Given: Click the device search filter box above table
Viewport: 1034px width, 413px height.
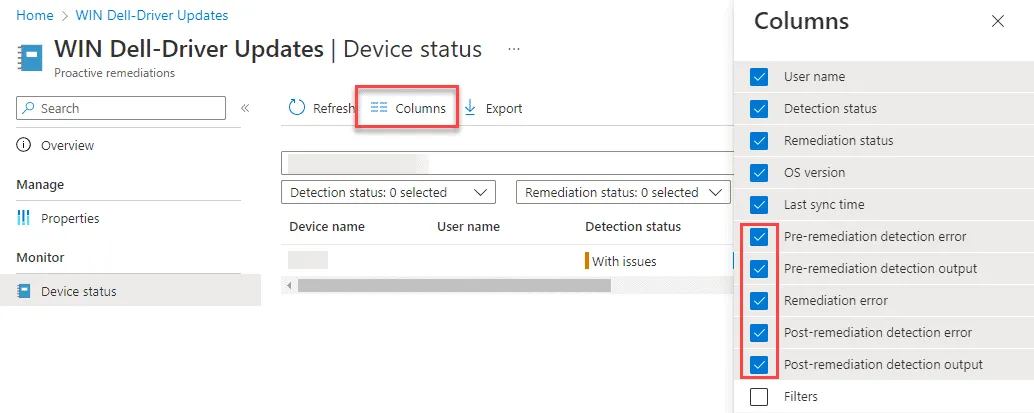Looking at the screenshot, I should 508,163.
